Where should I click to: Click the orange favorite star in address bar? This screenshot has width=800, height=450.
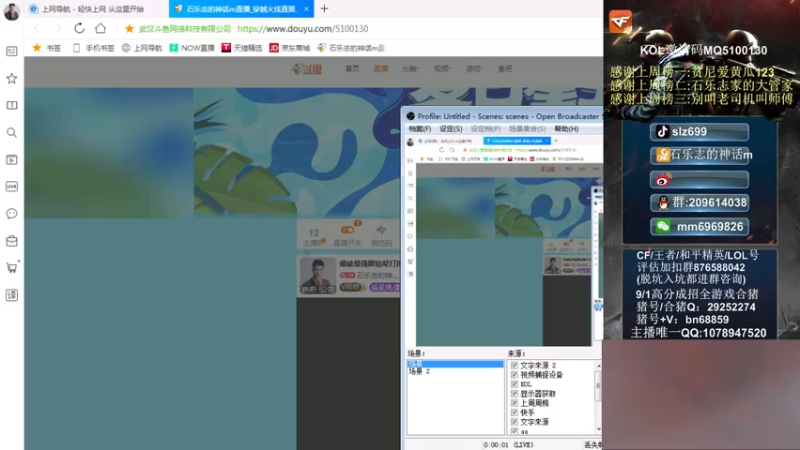click(x=130, y=29)
